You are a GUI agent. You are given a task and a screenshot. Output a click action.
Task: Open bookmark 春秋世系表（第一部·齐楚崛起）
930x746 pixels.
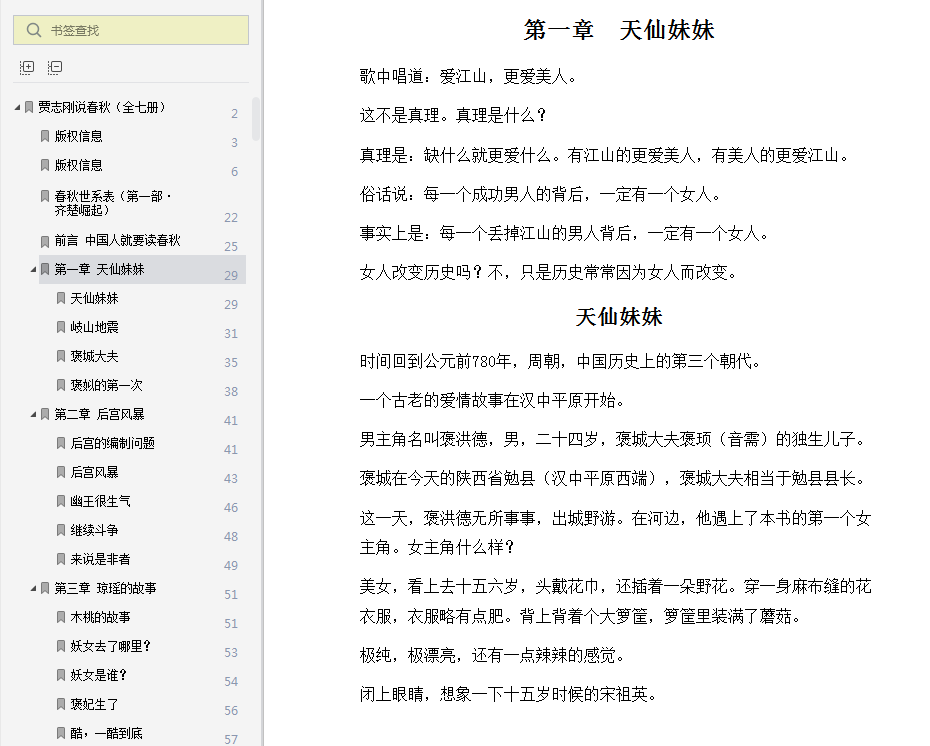pyautogui.click(x=113, y=203)
